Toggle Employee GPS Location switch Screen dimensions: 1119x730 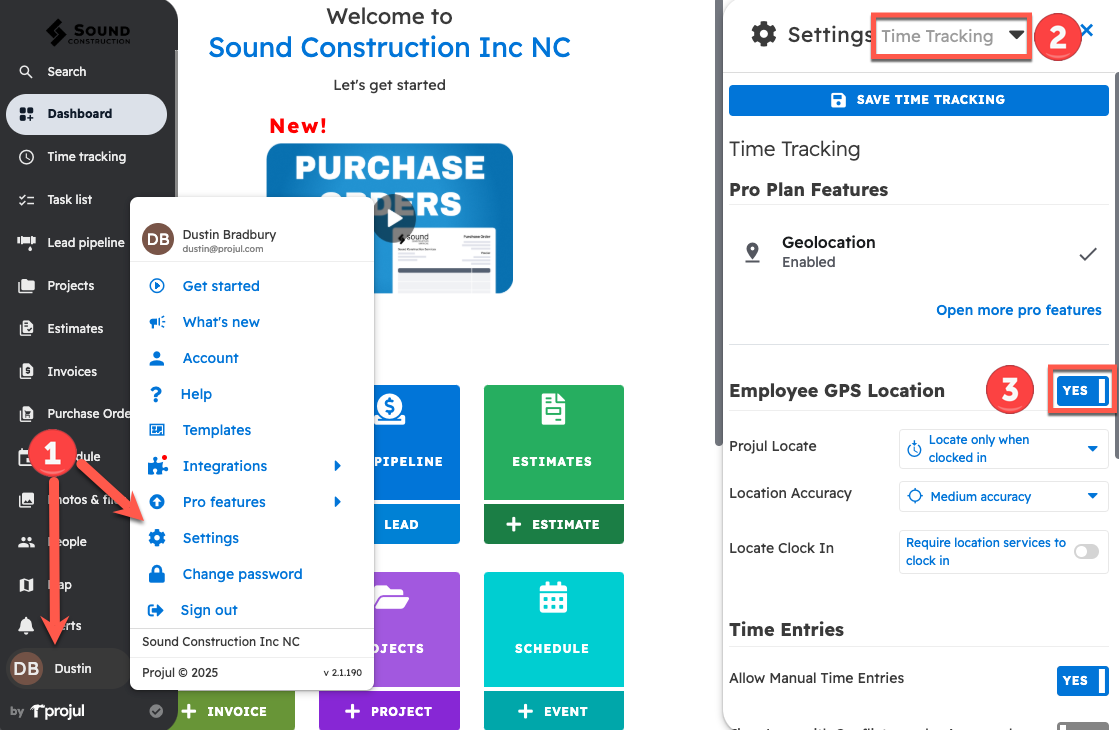(1082, 391)
